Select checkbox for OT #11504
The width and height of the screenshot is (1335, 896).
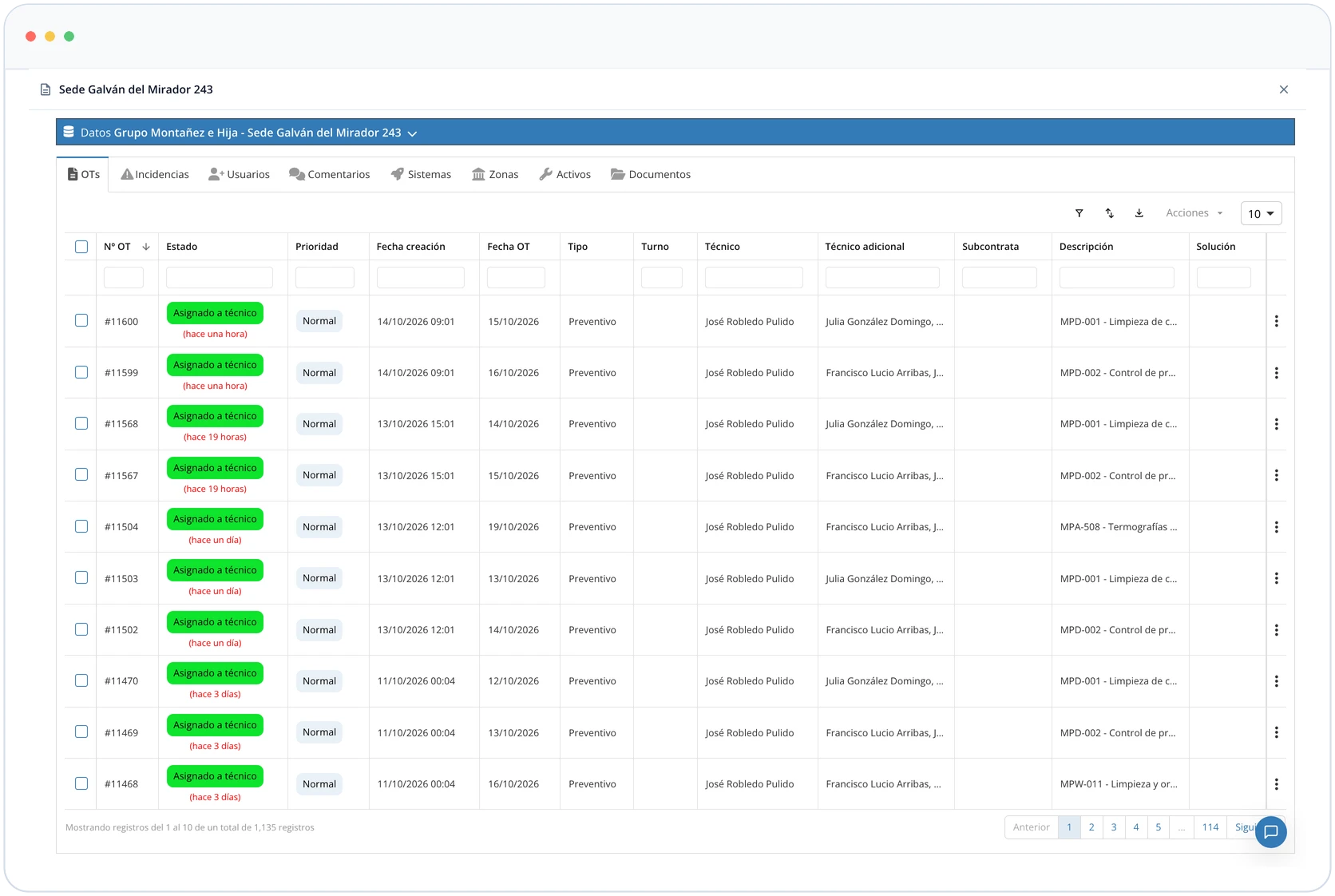coord(81,526)
